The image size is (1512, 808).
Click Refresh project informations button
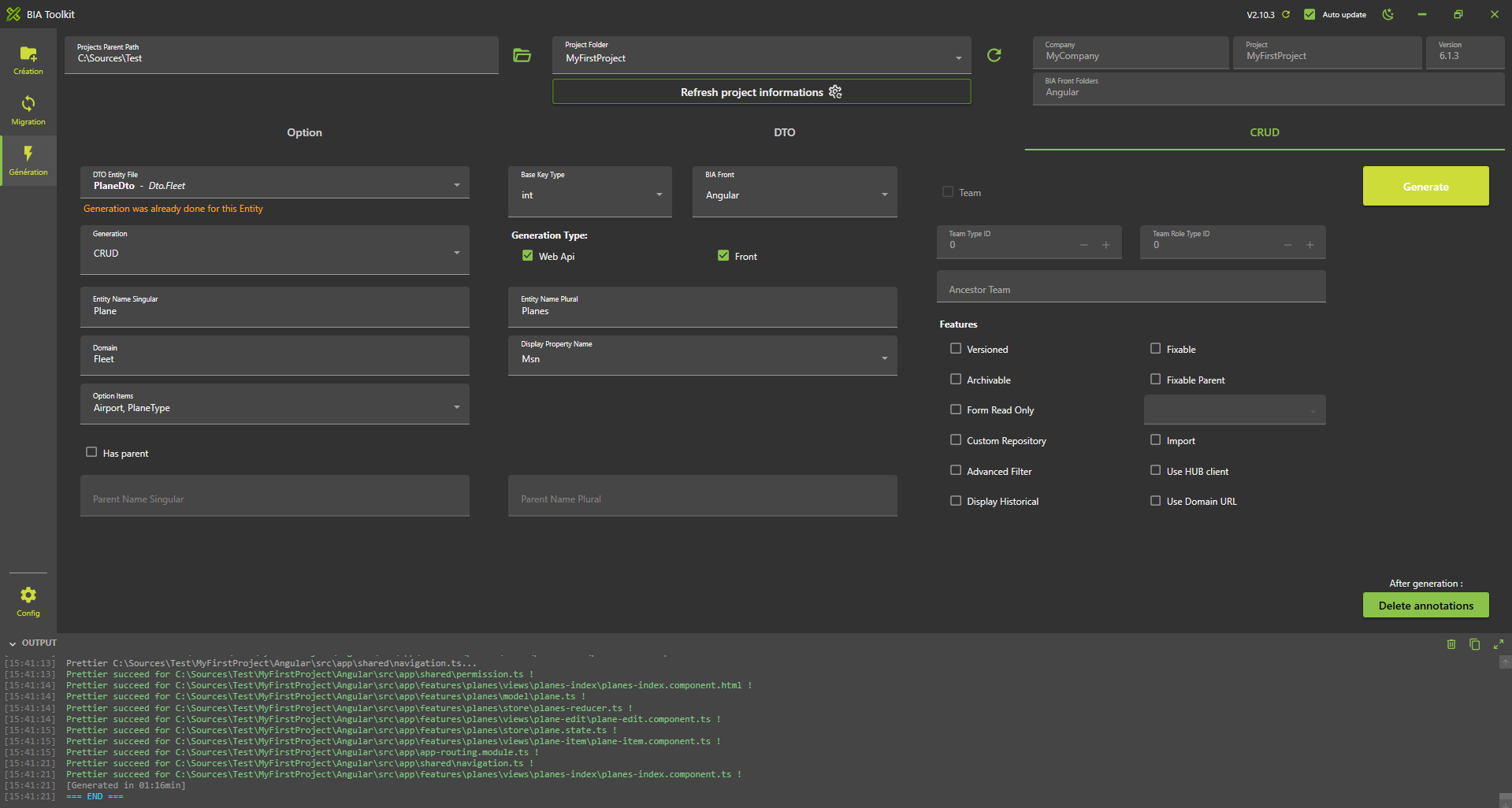[x=762, y=91]
